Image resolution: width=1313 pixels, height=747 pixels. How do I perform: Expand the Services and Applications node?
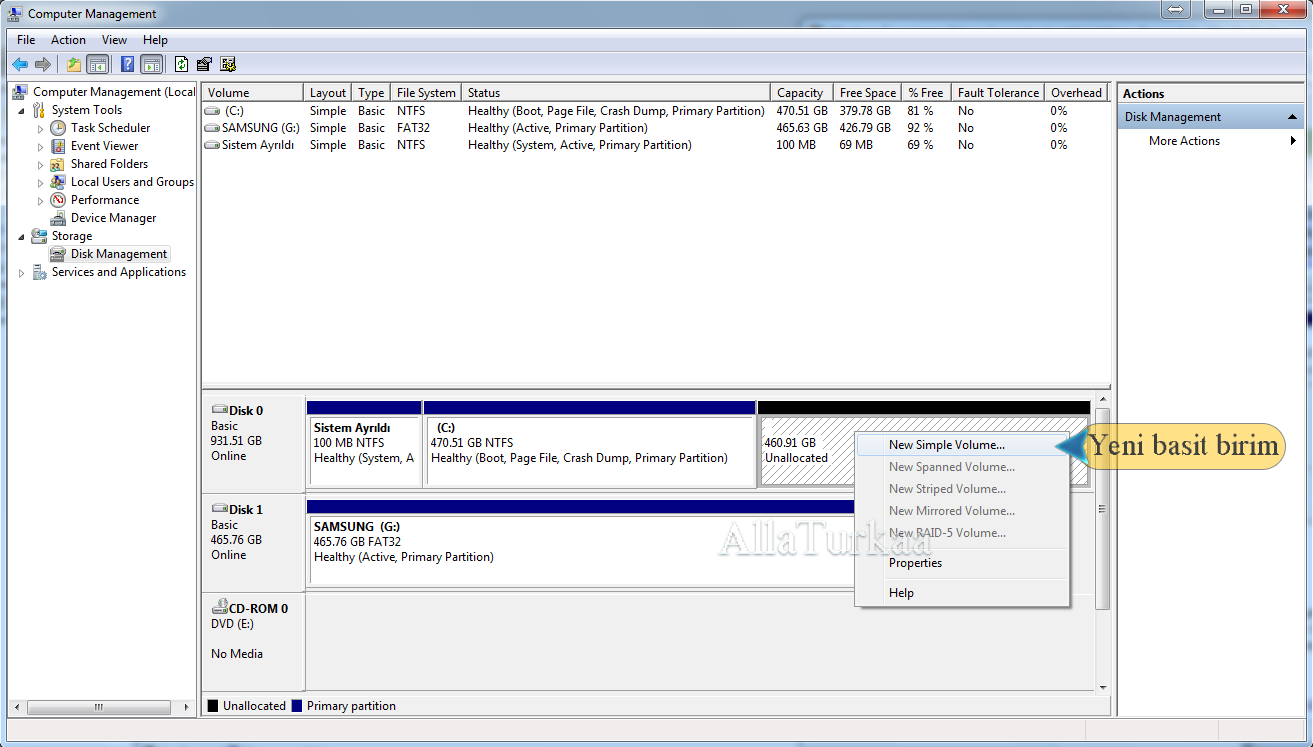[22, 272]
